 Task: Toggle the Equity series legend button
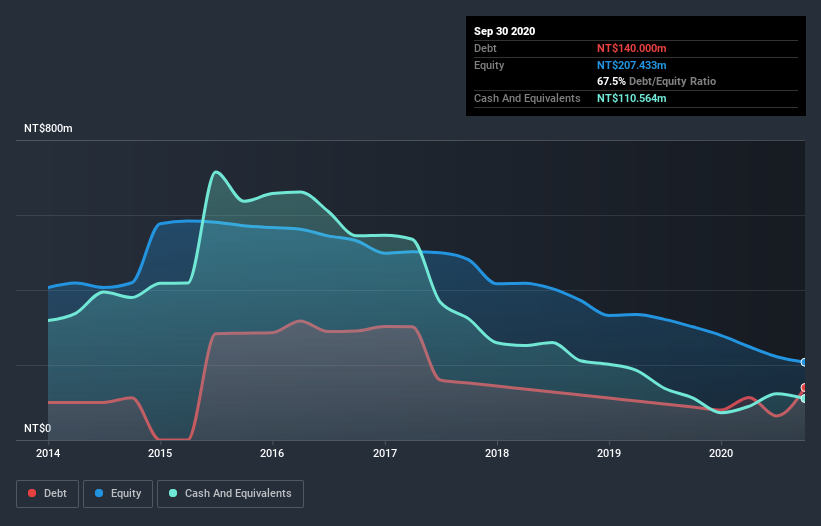pos(118,494)
